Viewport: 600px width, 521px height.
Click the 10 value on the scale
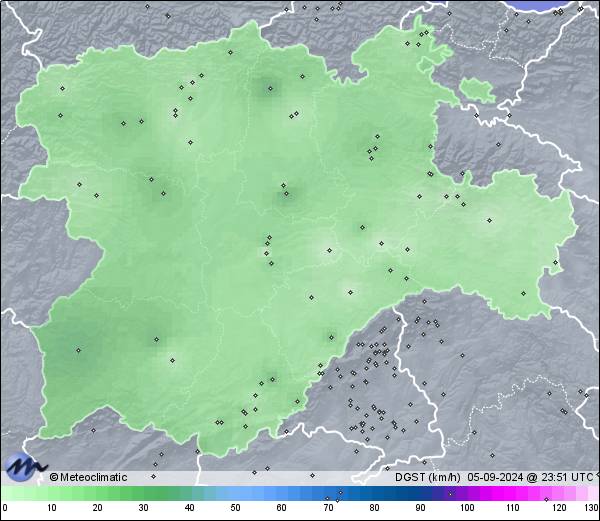coord(52,508)
